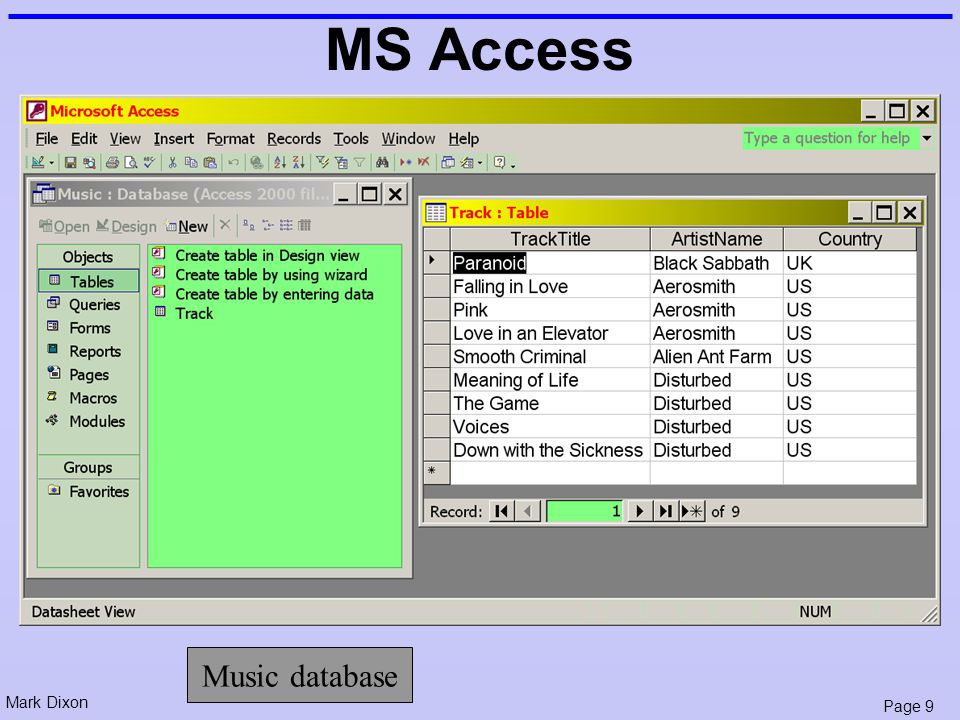This screenshot has height=720, width=960.
Task: Click the Cut scissors icon
Action: pos(172,162)
